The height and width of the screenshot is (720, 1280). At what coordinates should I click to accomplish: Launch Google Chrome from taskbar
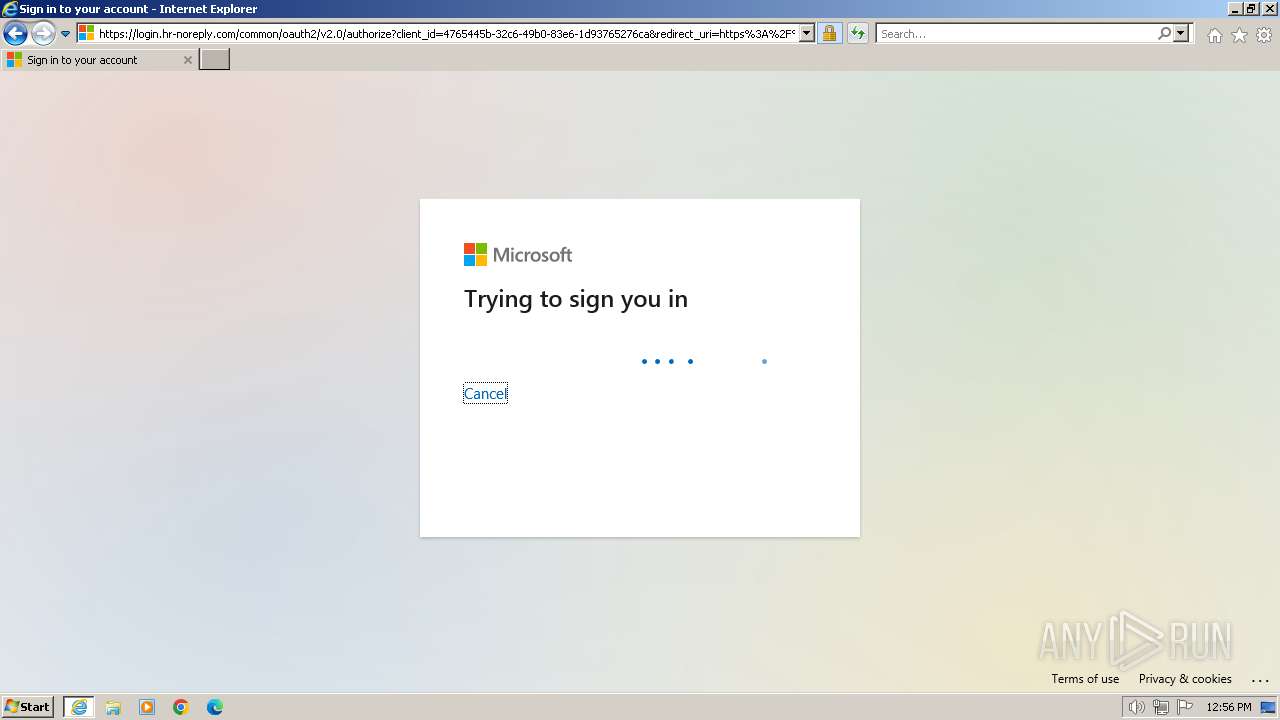181,707
